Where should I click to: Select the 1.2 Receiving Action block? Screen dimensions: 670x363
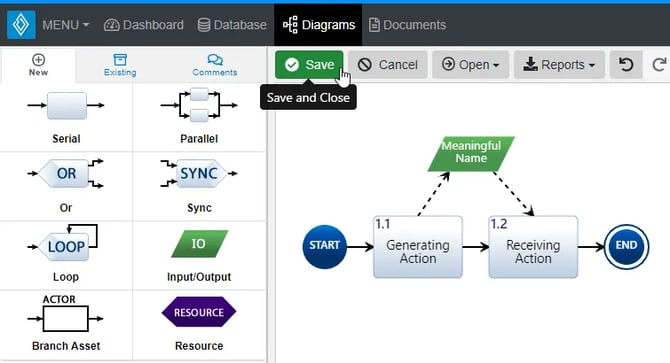tap(533, 247)
